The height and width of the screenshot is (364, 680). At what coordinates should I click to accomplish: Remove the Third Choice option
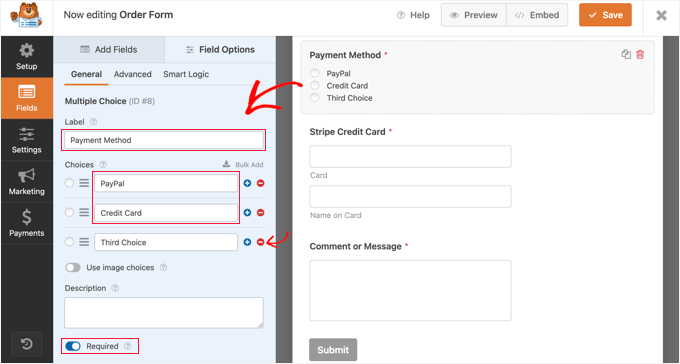[x=260, y=242]
